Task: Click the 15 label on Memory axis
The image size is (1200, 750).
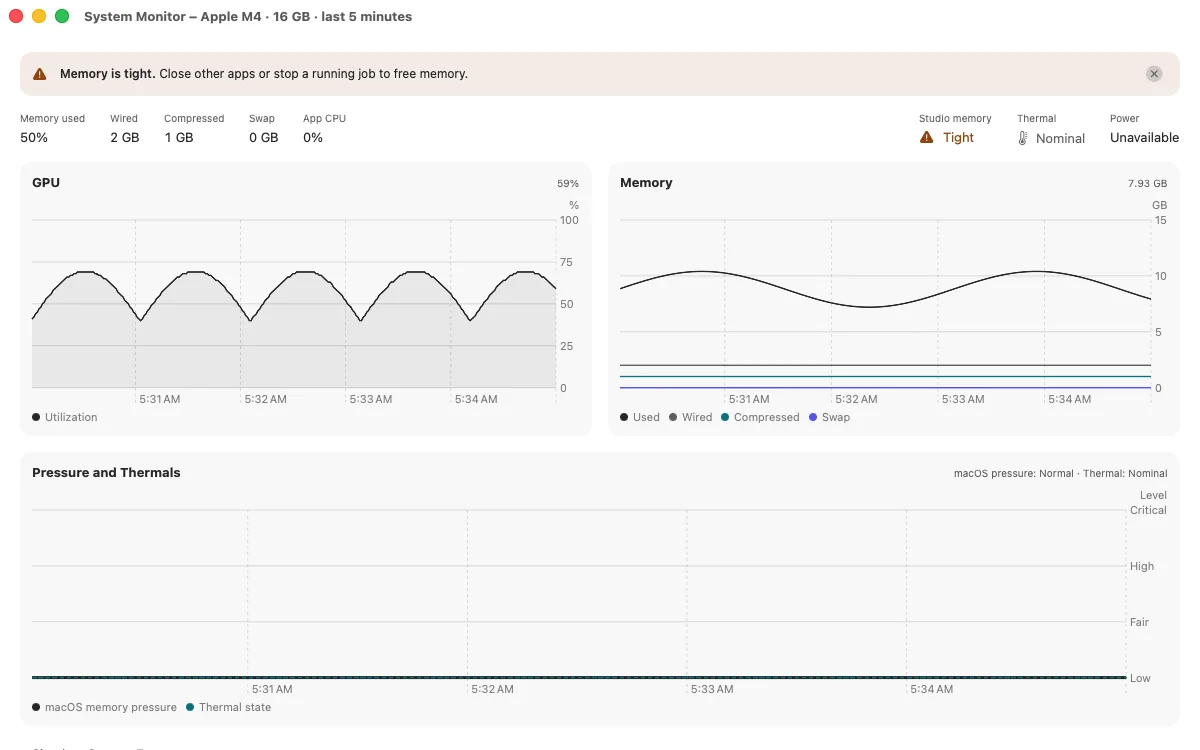Action: click(x=1161, y=220)
